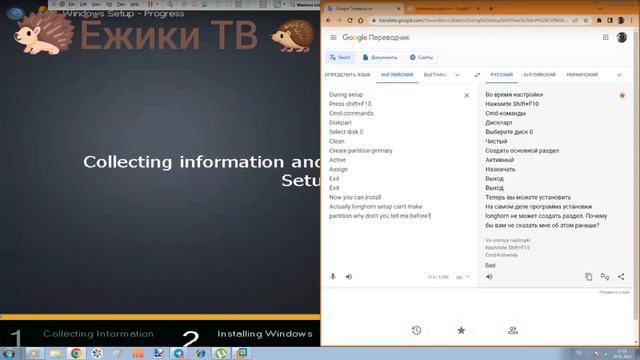Switch to the Documents translation tab

pos(380,58)
